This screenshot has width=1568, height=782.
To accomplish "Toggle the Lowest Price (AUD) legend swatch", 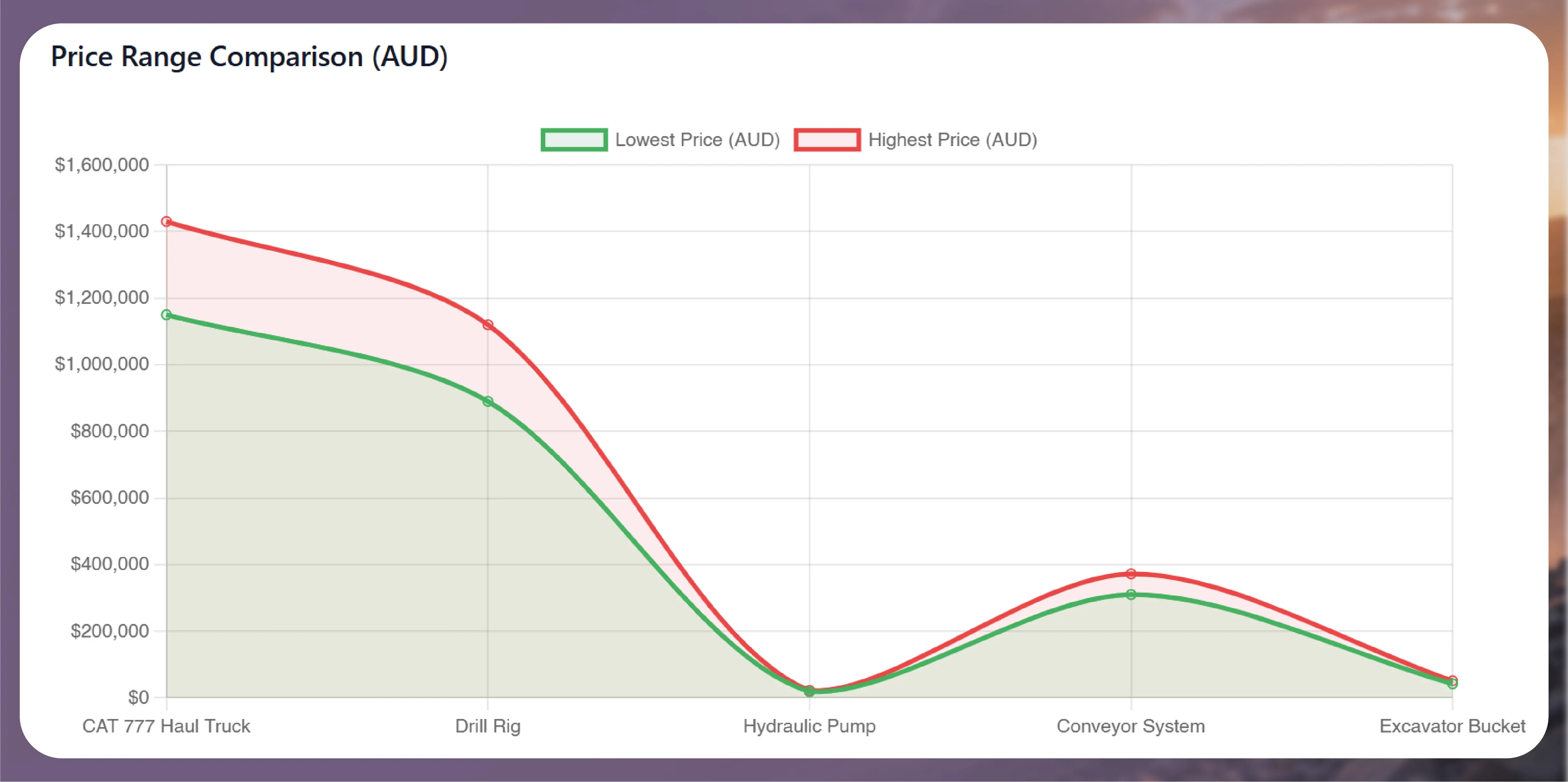I will [x=574, y=140].
